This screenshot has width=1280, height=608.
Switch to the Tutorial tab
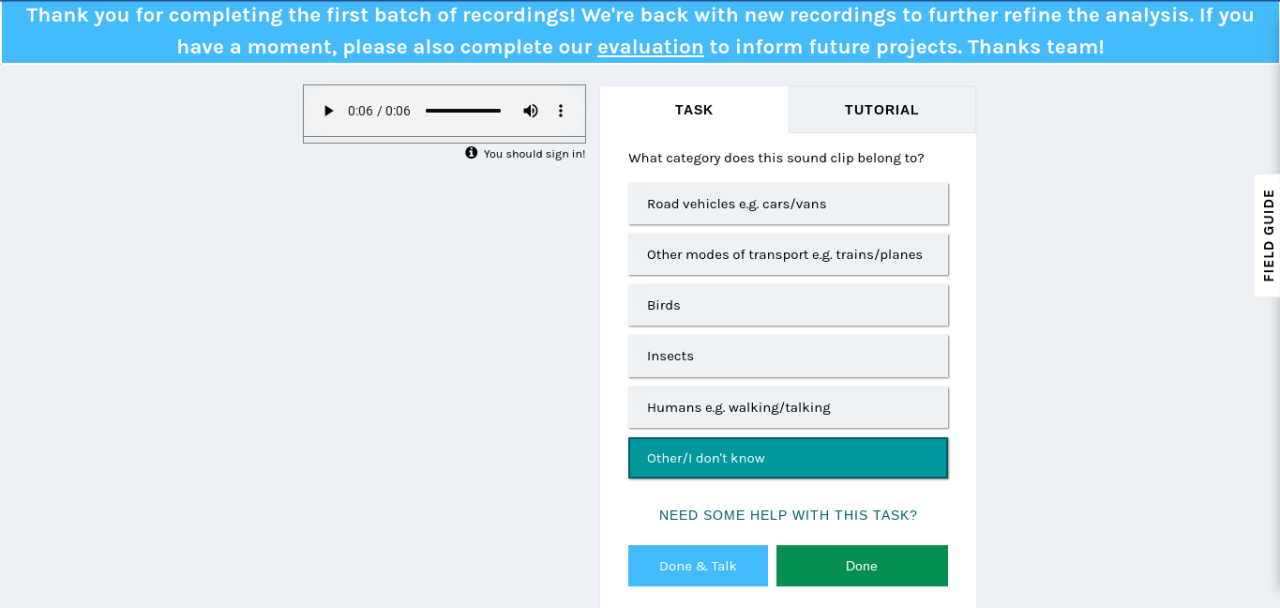(882, 110)
